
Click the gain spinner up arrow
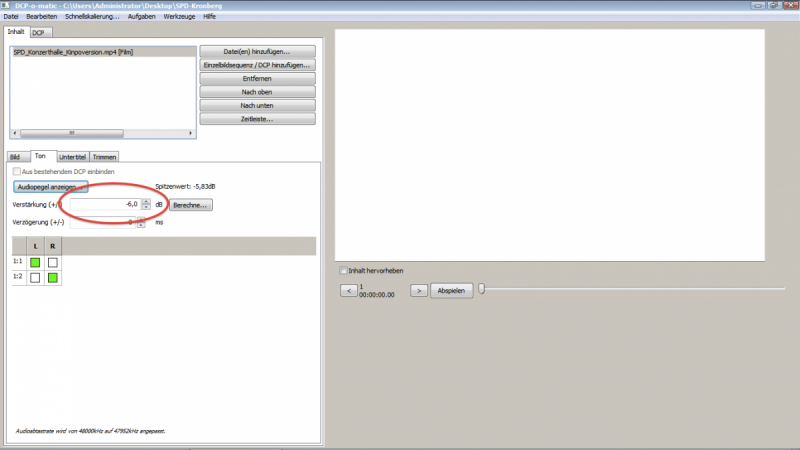146,201
